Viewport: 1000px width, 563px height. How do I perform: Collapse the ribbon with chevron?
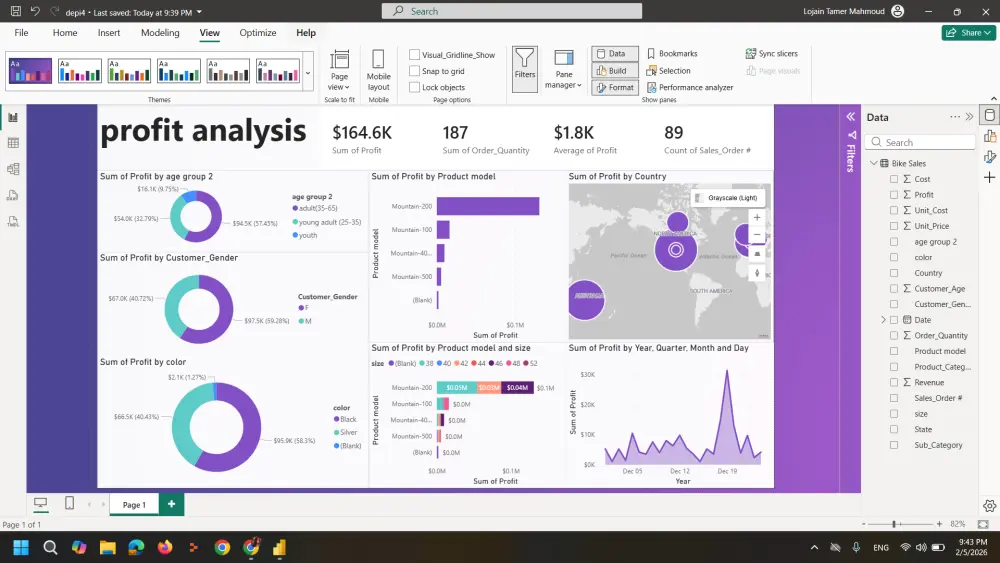pyautogui.click(x=994, y=99)
